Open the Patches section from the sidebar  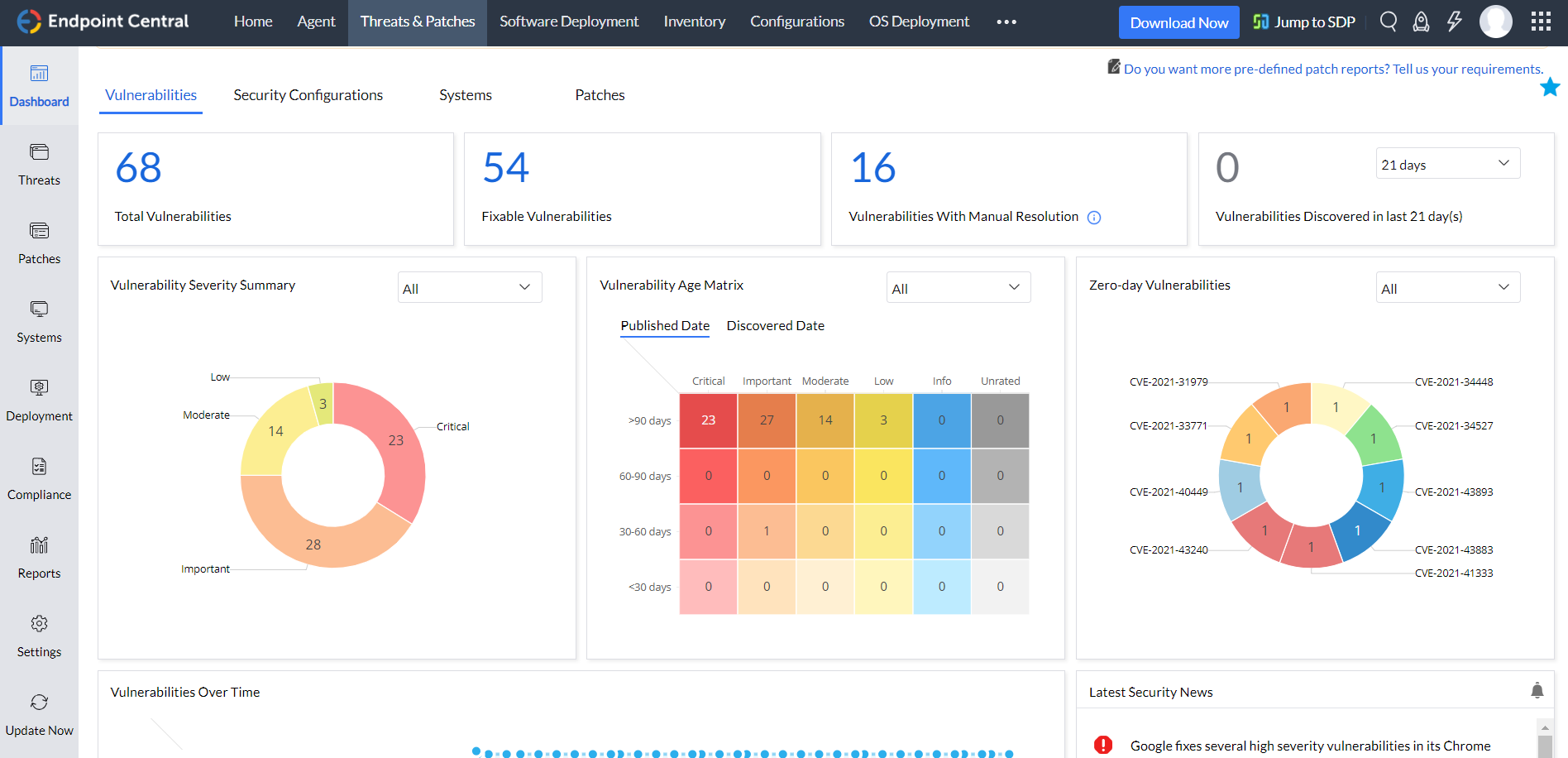pos(39,242)
